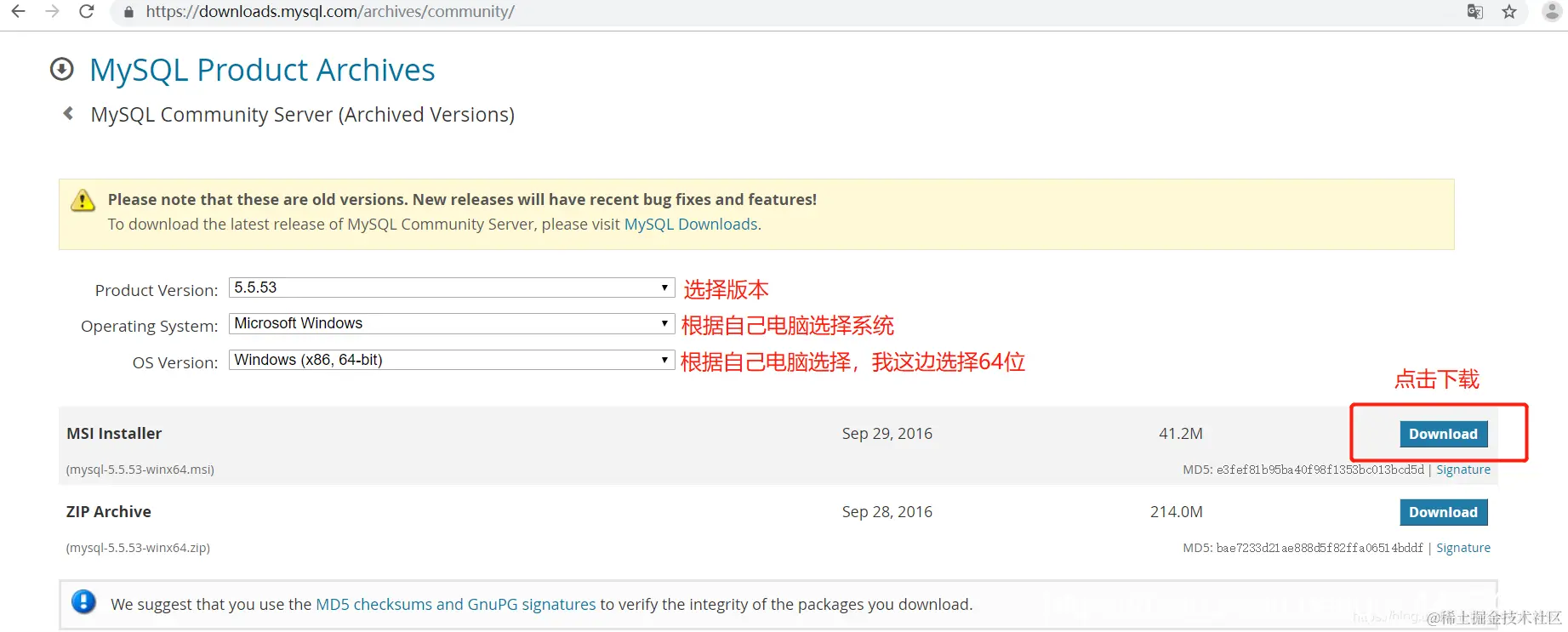Reload the page with the refresh icon
This screenshot has width=1568, height=632.
tap(87, 12)
